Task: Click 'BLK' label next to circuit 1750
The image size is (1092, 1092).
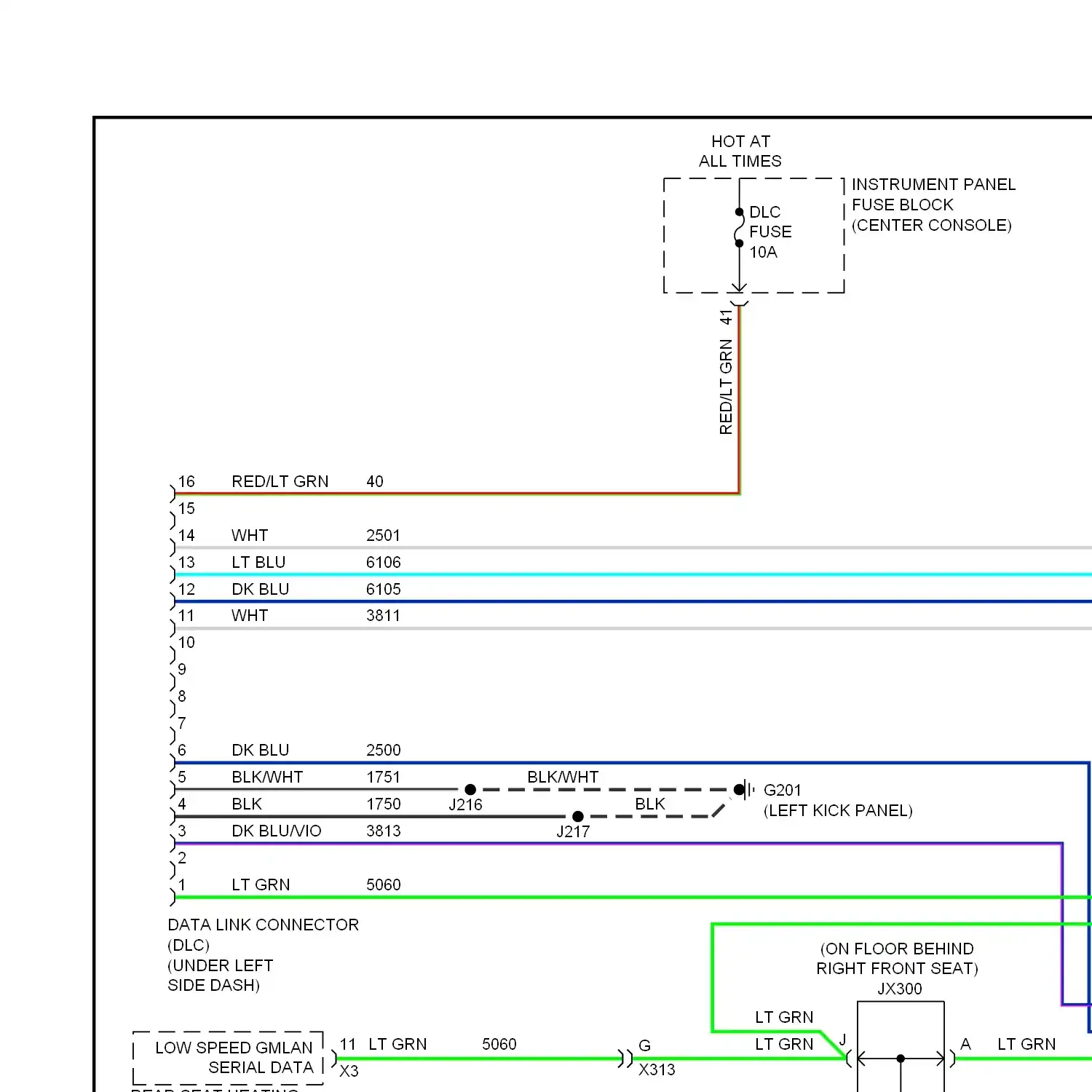Action: tap(247, 804)
